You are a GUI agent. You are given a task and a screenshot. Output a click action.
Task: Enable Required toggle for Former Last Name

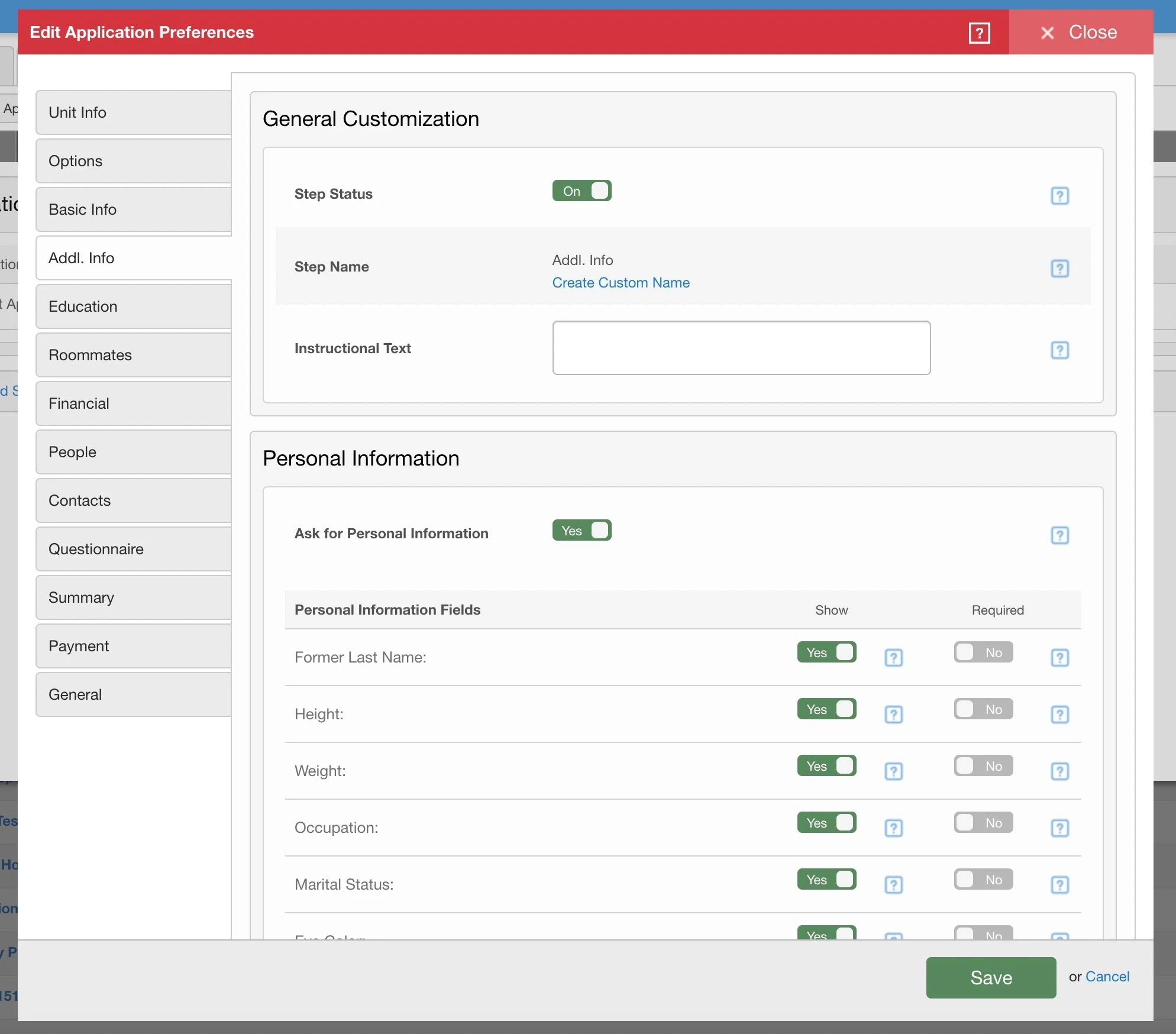(x=983, y=652)
